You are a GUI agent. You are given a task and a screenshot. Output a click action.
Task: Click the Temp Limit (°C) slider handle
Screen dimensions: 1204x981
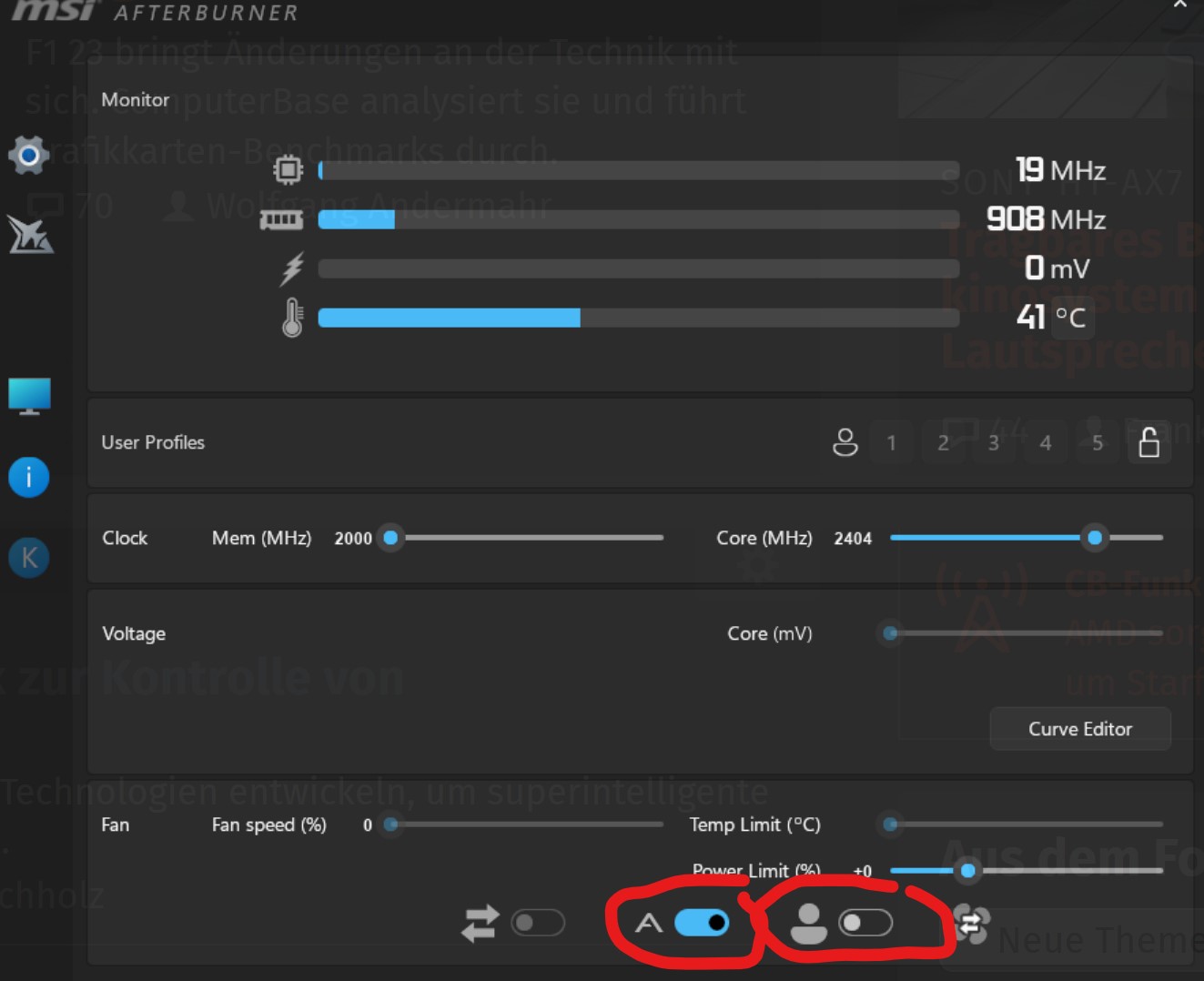tap(891, 824)
